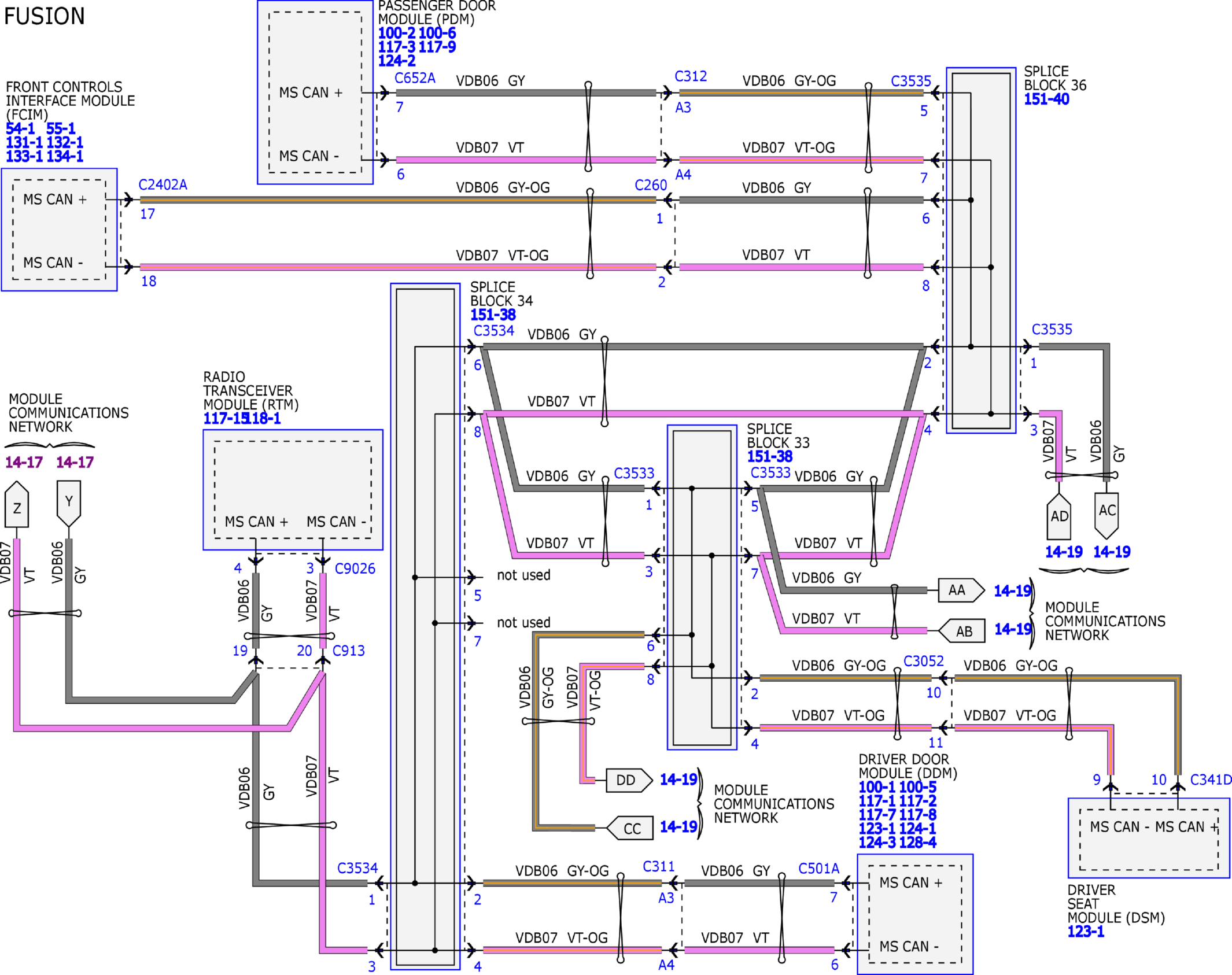Image resolution: width=1232 pixels, height=975 pixels.
Task: Follow the 117-9 page reference
Action: (437, 47)
